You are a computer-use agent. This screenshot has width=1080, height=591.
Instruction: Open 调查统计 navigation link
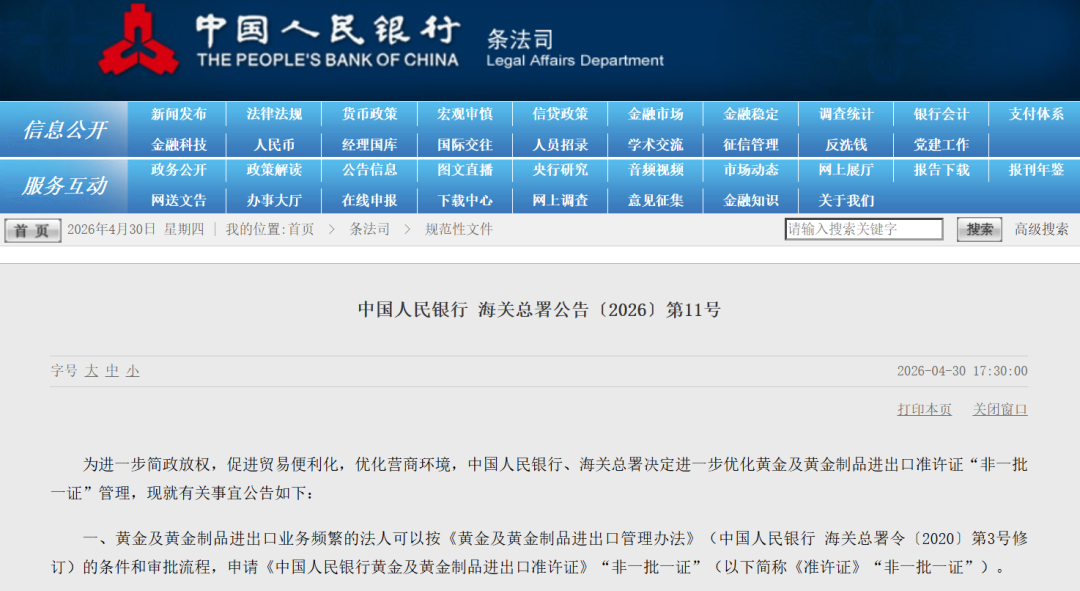coord(846,114)
